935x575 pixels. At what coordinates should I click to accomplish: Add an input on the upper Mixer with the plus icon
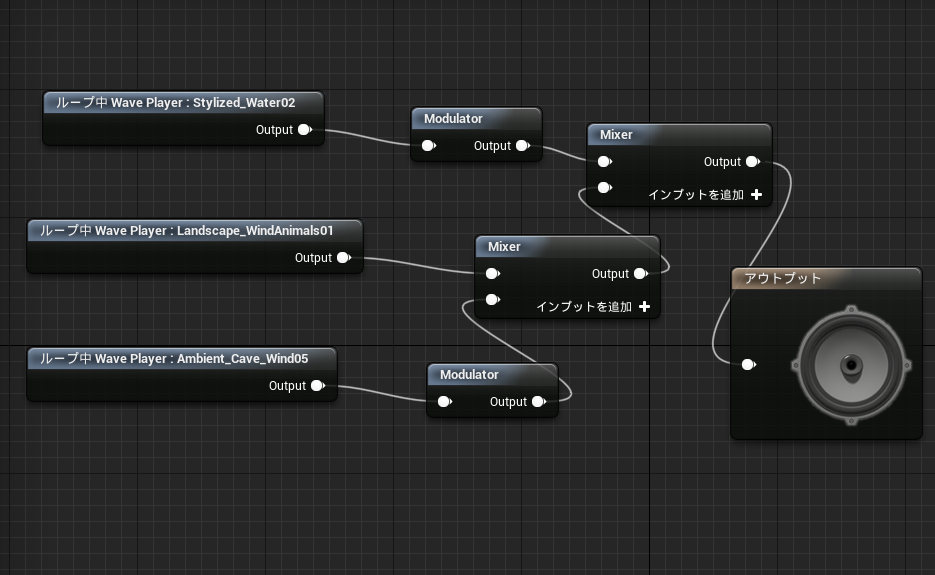click(757, 195)
